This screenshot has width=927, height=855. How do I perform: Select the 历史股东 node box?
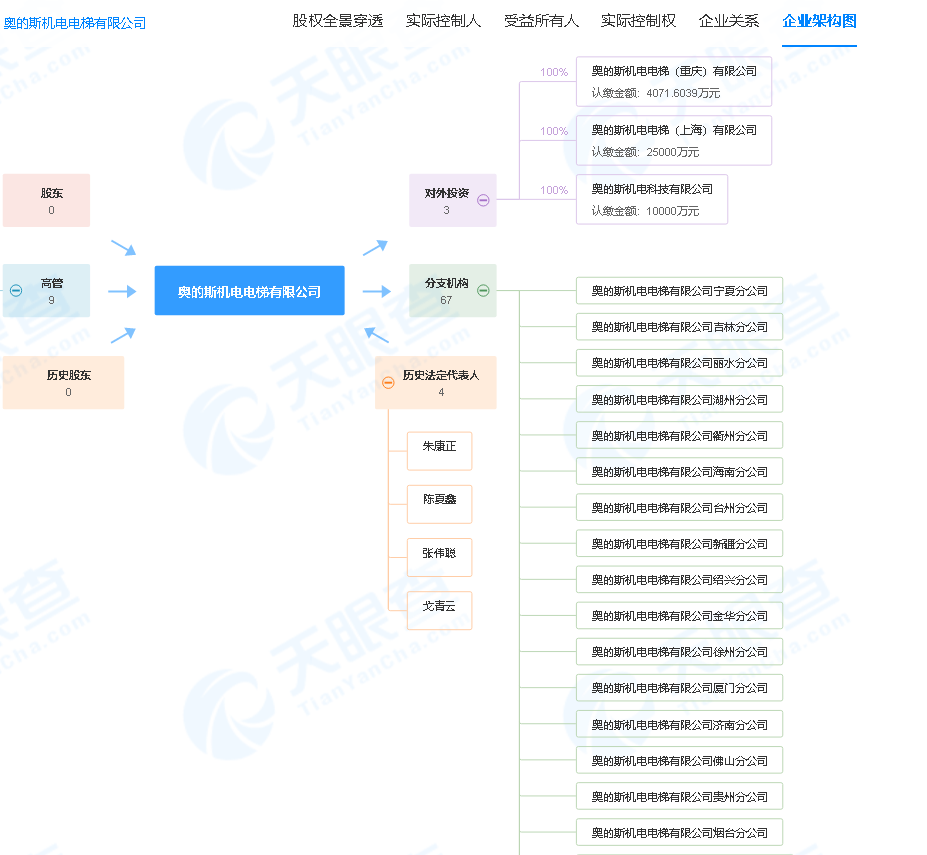(x=64, y=383)
